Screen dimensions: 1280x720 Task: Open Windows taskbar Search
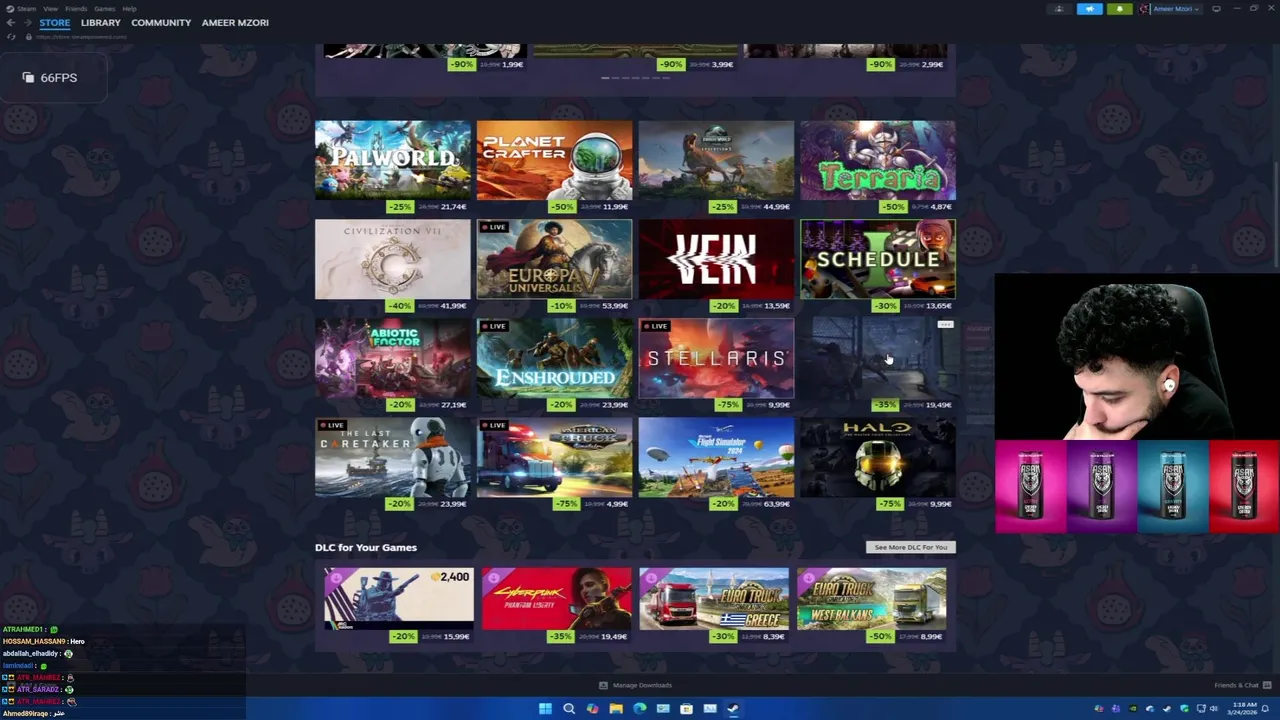[569, 709]
